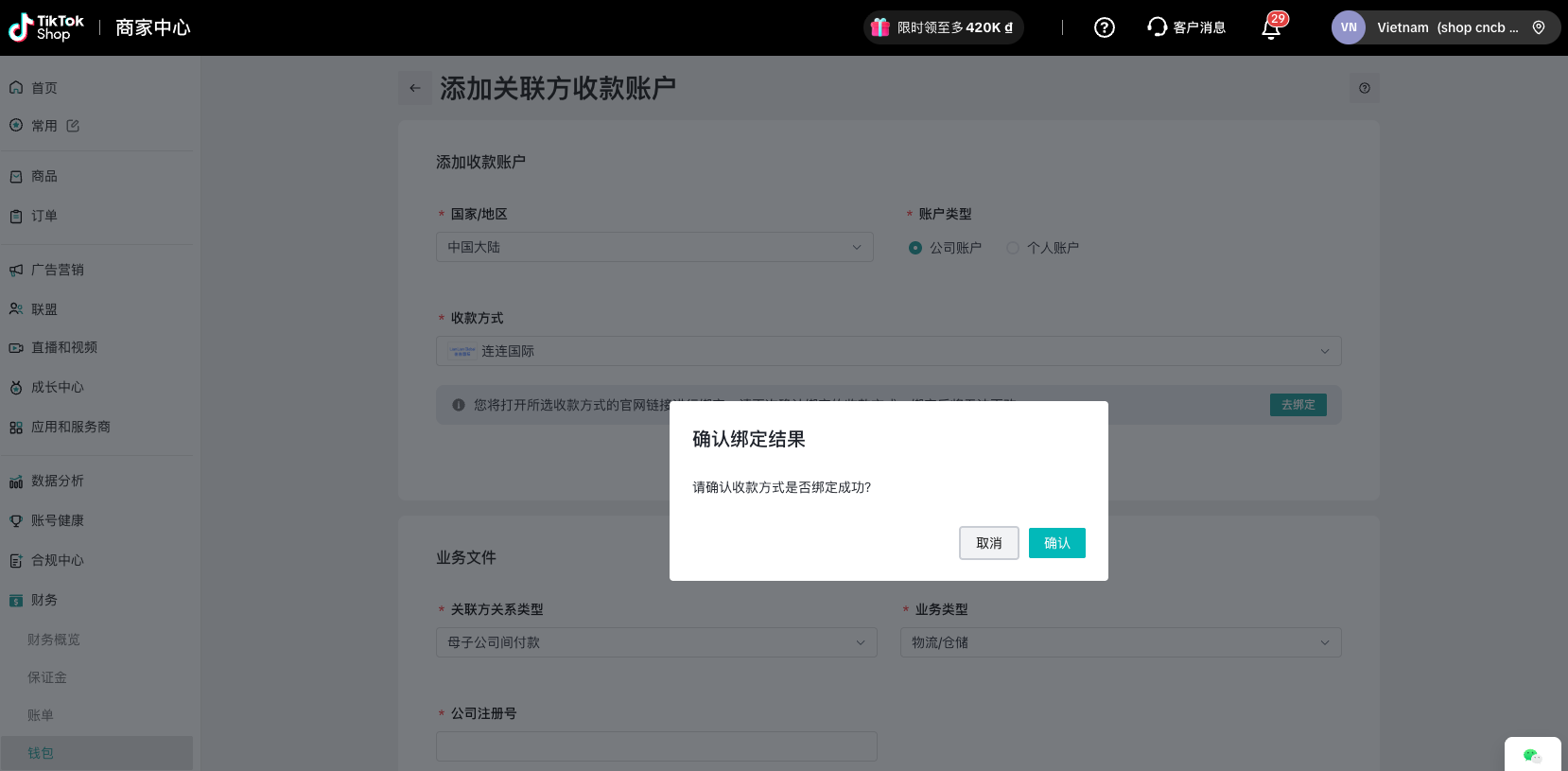Click the customer messages headset icon
Viewport: 1568px width, 771px height.
[1157, 27]
